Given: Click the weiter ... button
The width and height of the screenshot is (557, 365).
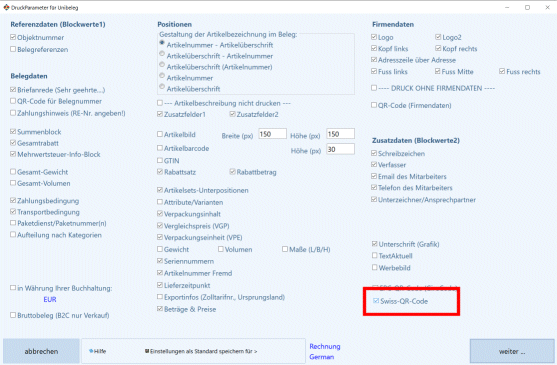Looking at the screenshot, I should [x=512, y=351].
